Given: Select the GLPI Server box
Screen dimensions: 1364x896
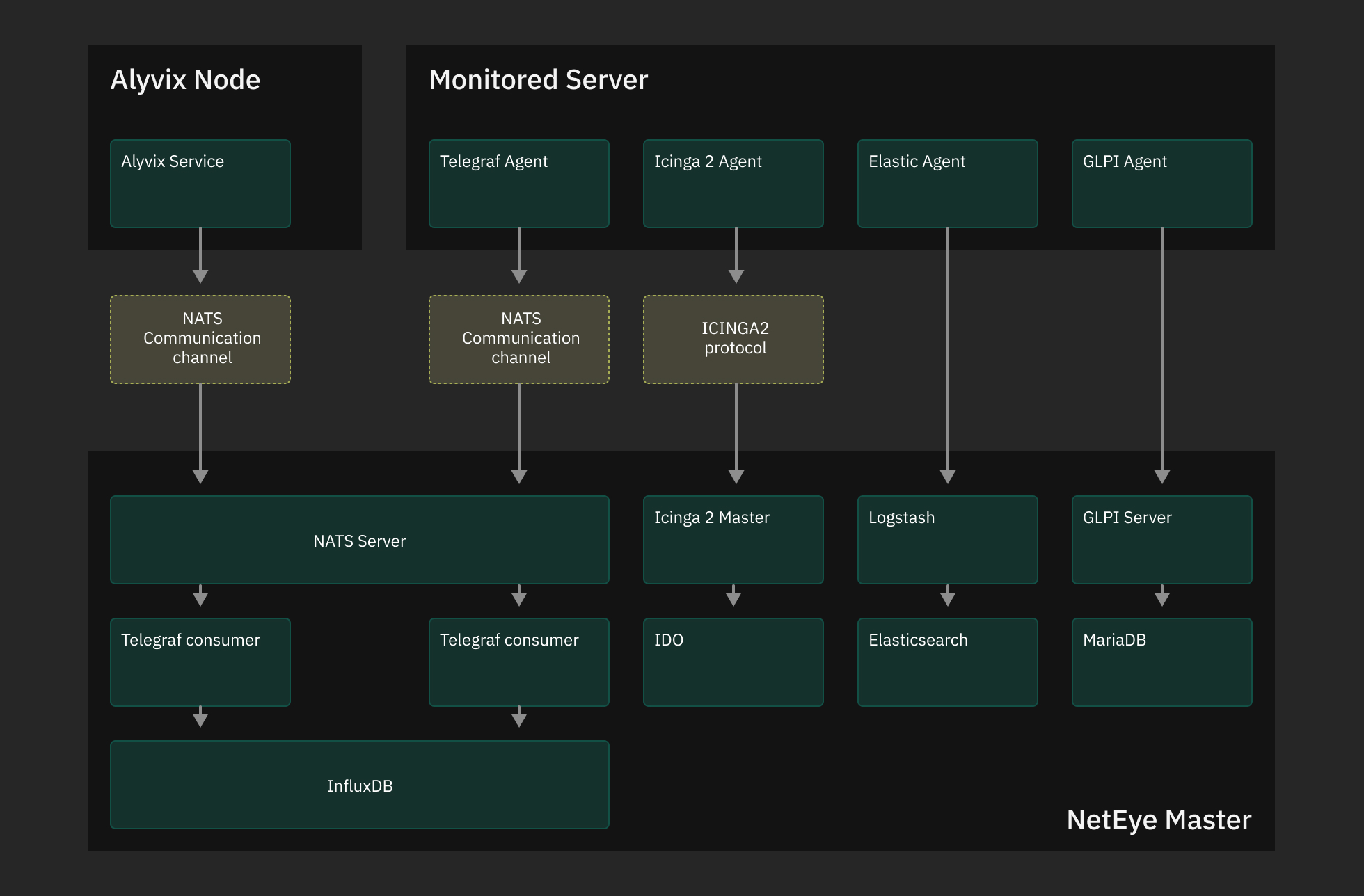Looking at the screenshot, I should (1161, 539).
